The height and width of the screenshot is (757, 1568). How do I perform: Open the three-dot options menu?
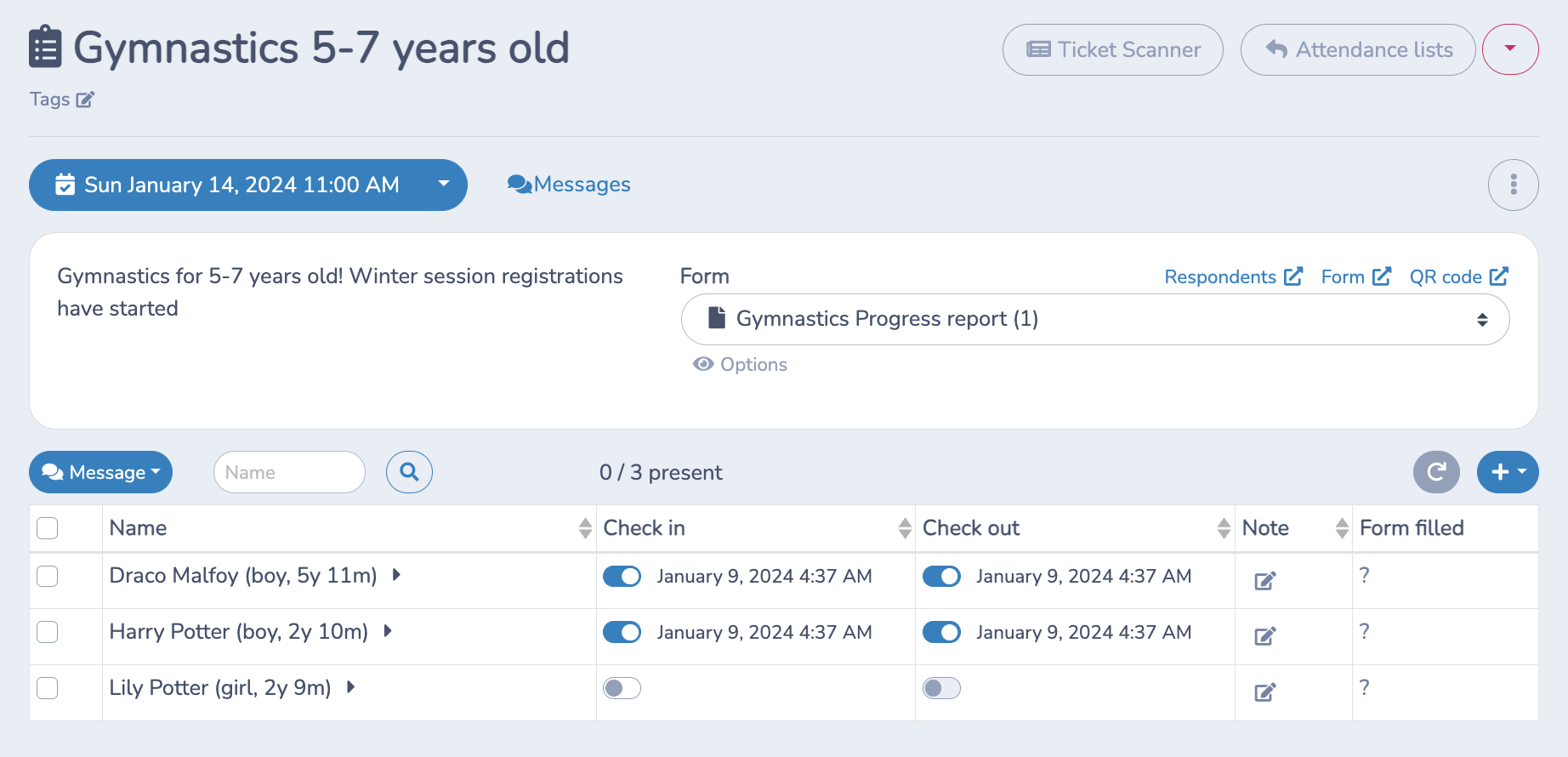(x=1513, y=185)
